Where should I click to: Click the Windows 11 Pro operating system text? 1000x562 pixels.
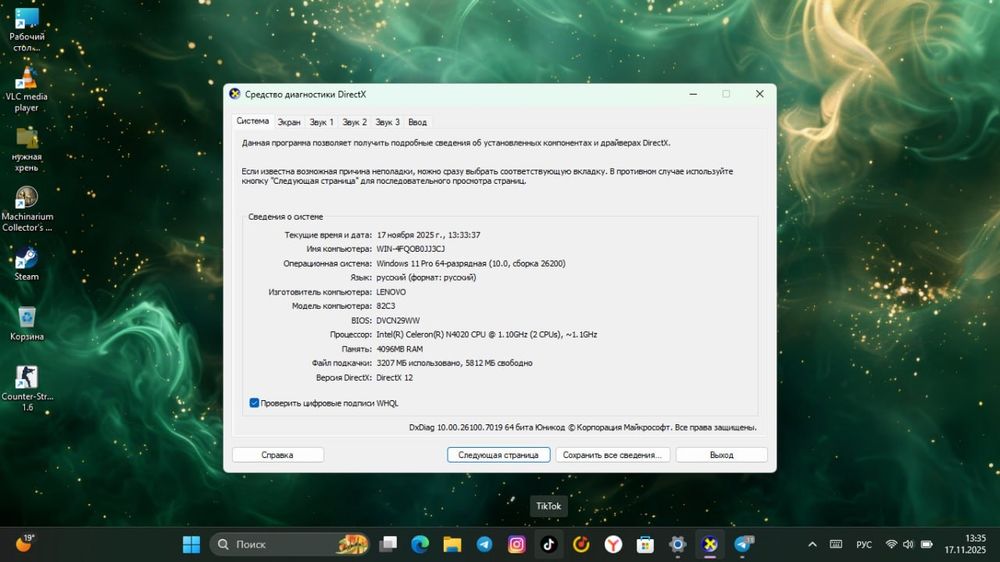471,263
